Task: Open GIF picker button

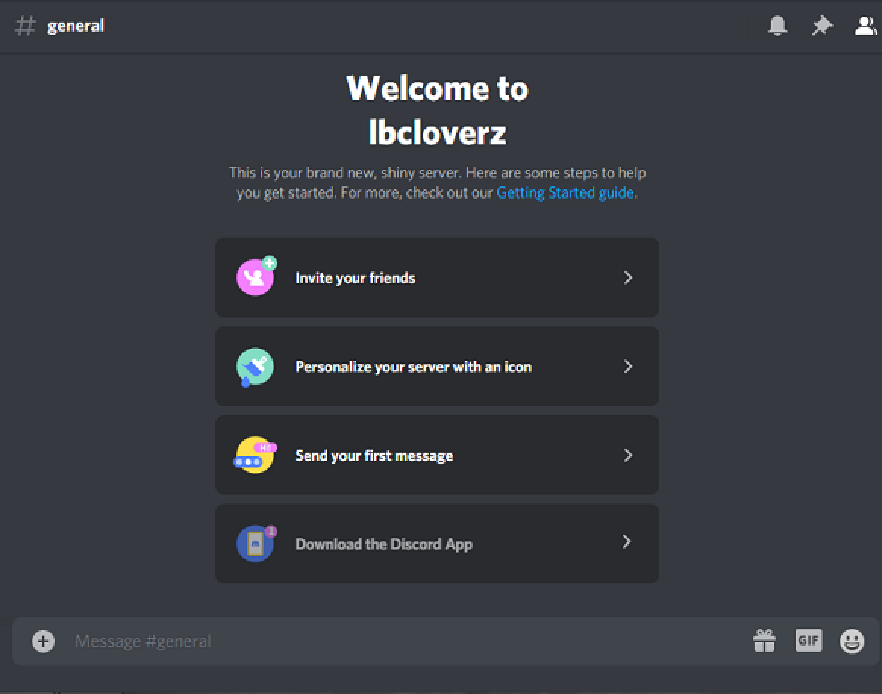Action: click(x=809, y=641)
